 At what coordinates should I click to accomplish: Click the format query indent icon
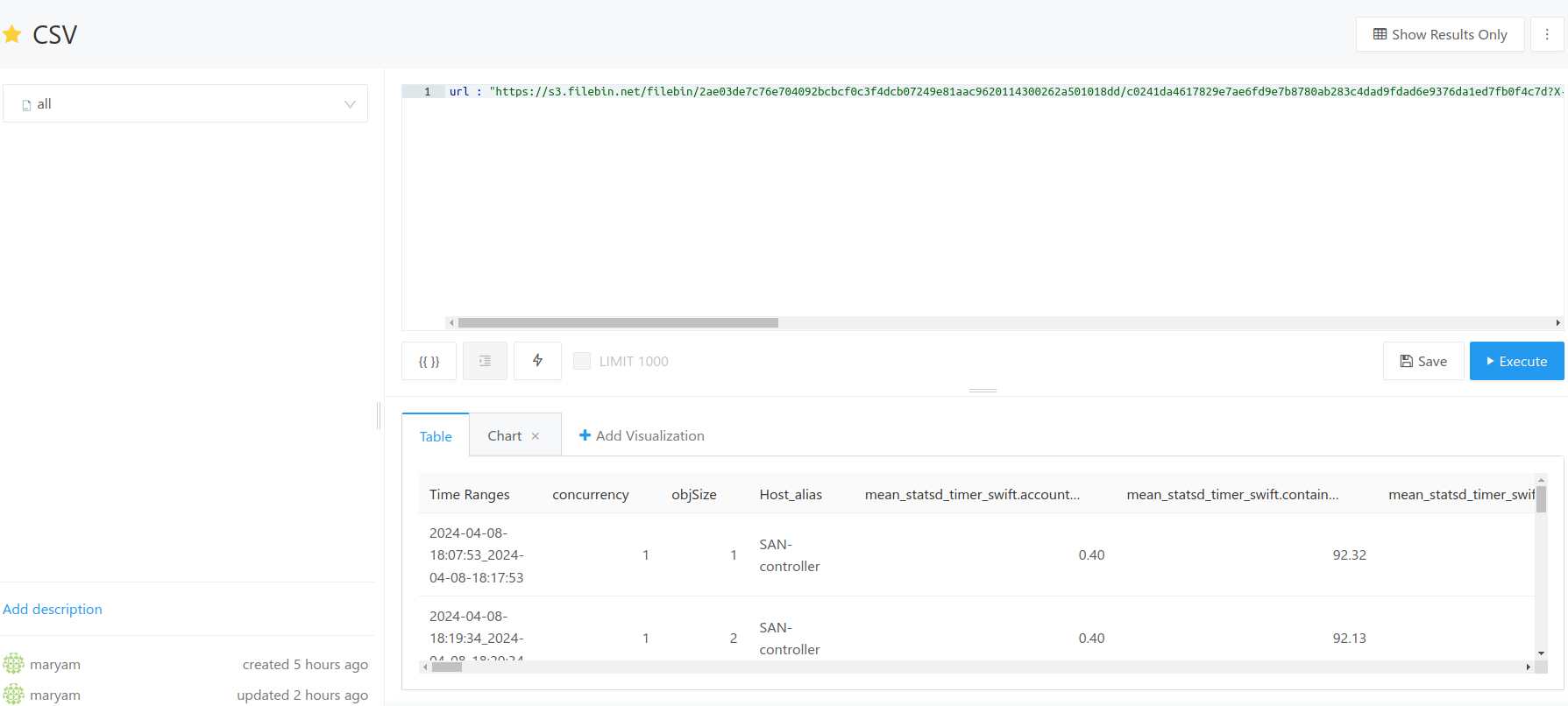485,361
